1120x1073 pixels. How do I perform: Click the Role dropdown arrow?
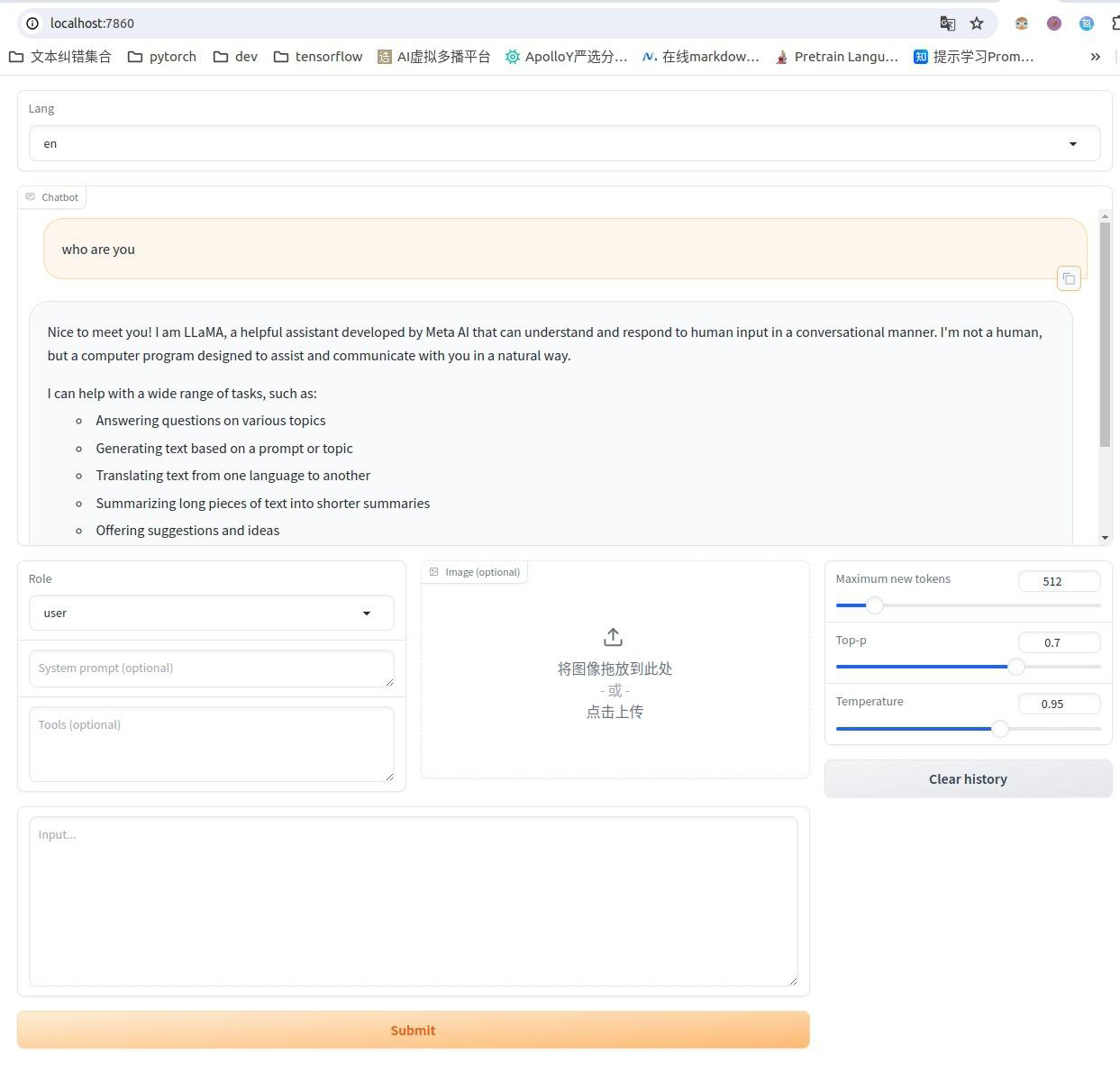point(366,614)
